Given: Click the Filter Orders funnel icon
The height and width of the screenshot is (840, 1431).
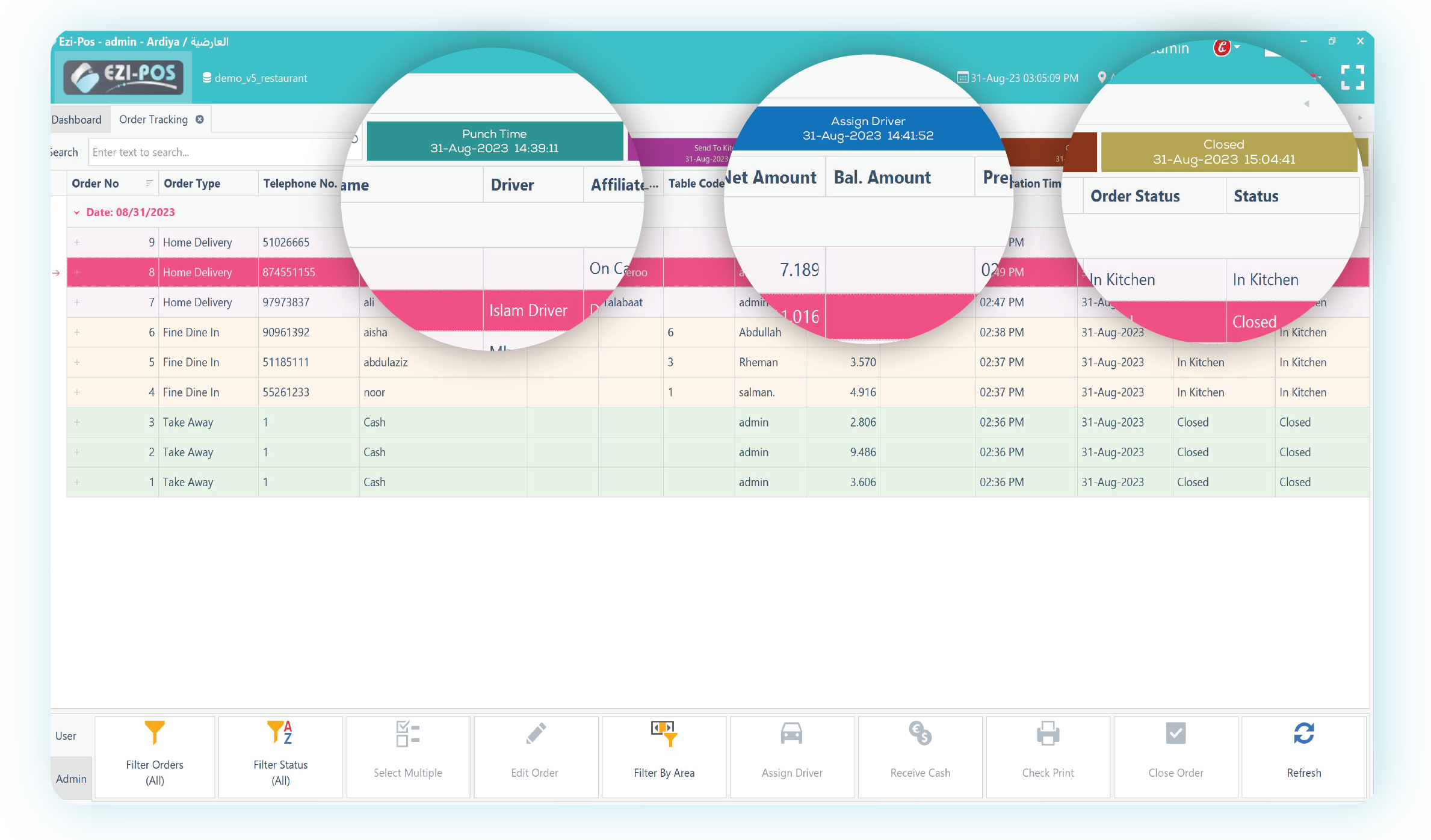Looking at the screenshot, I should click(155, 733).
